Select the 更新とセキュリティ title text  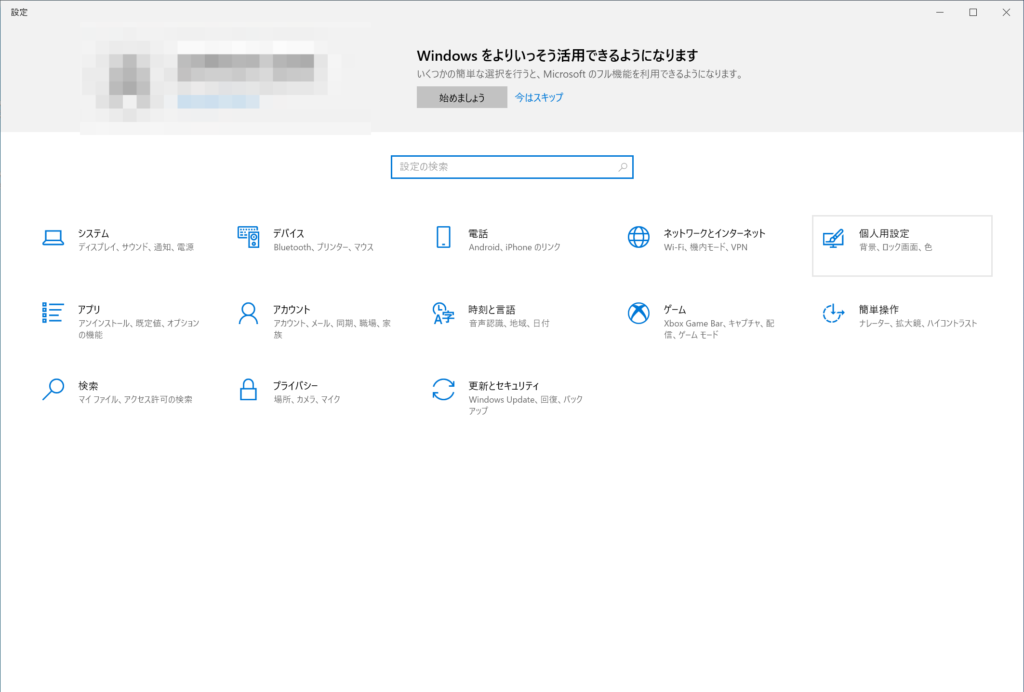coord(503,385)
